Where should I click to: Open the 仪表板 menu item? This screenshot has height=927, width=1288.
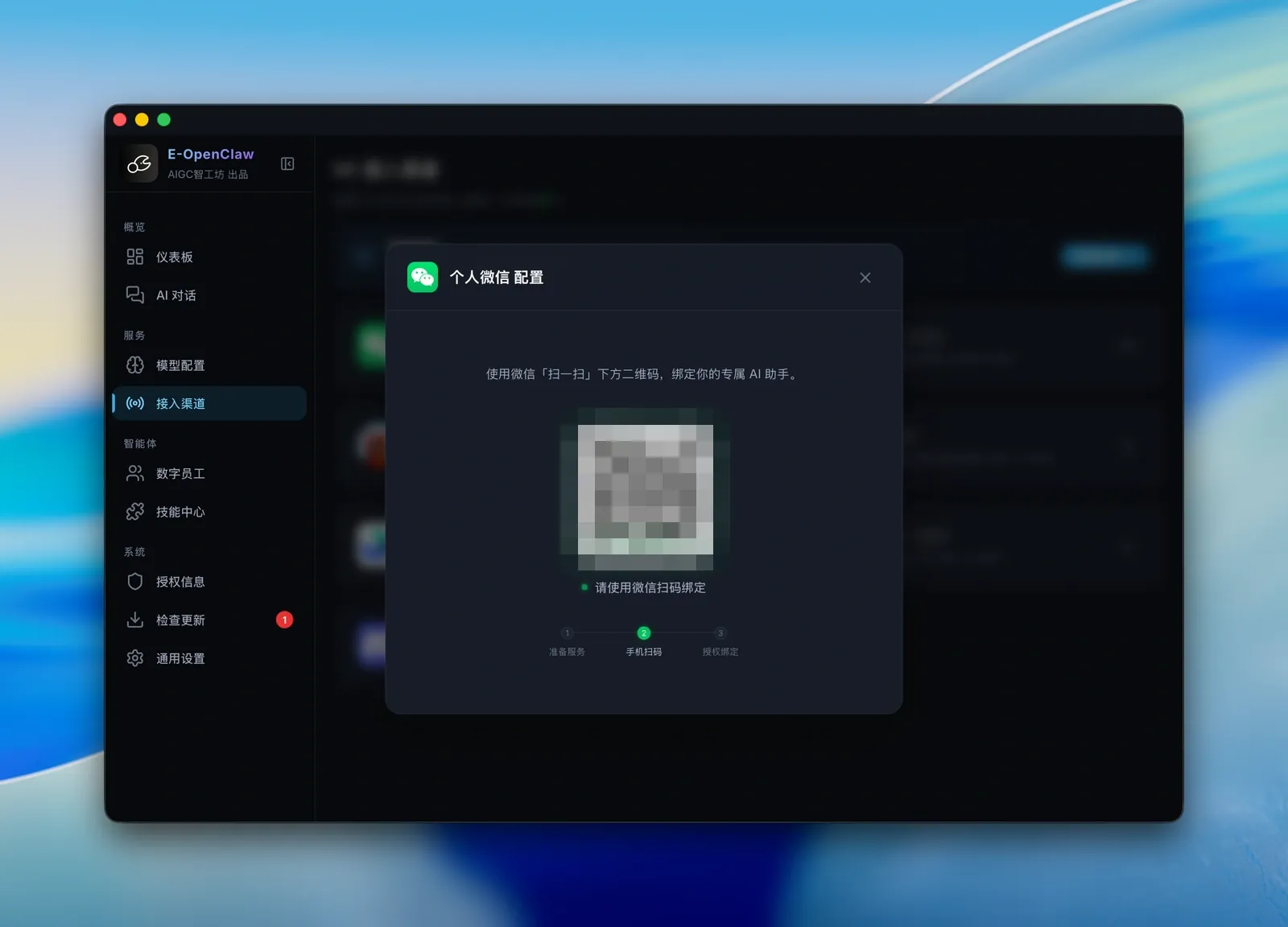pyautogui.click(x=209, y=257)
